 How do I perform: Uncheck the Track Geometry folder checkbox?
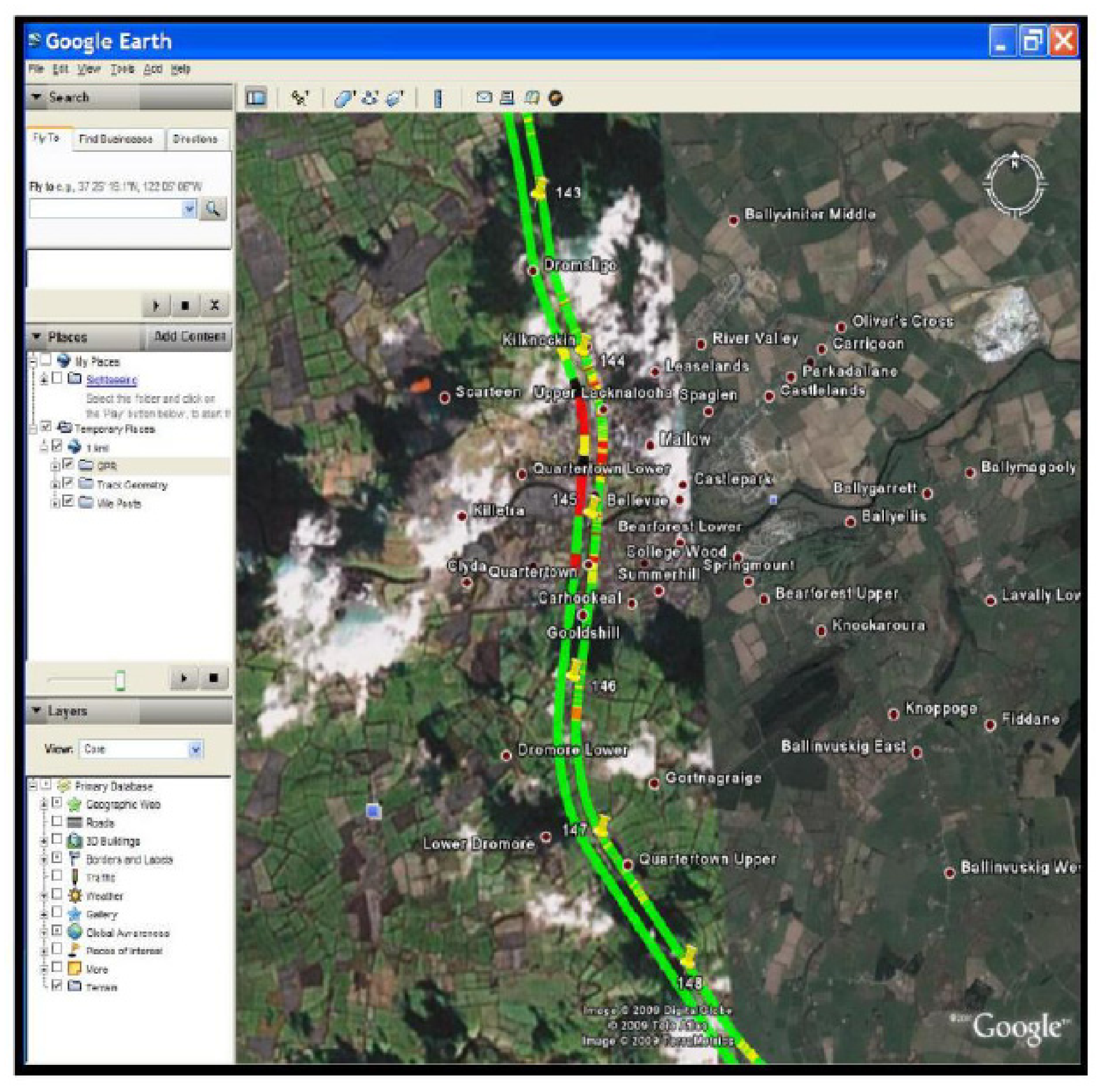tap(68, 483)
